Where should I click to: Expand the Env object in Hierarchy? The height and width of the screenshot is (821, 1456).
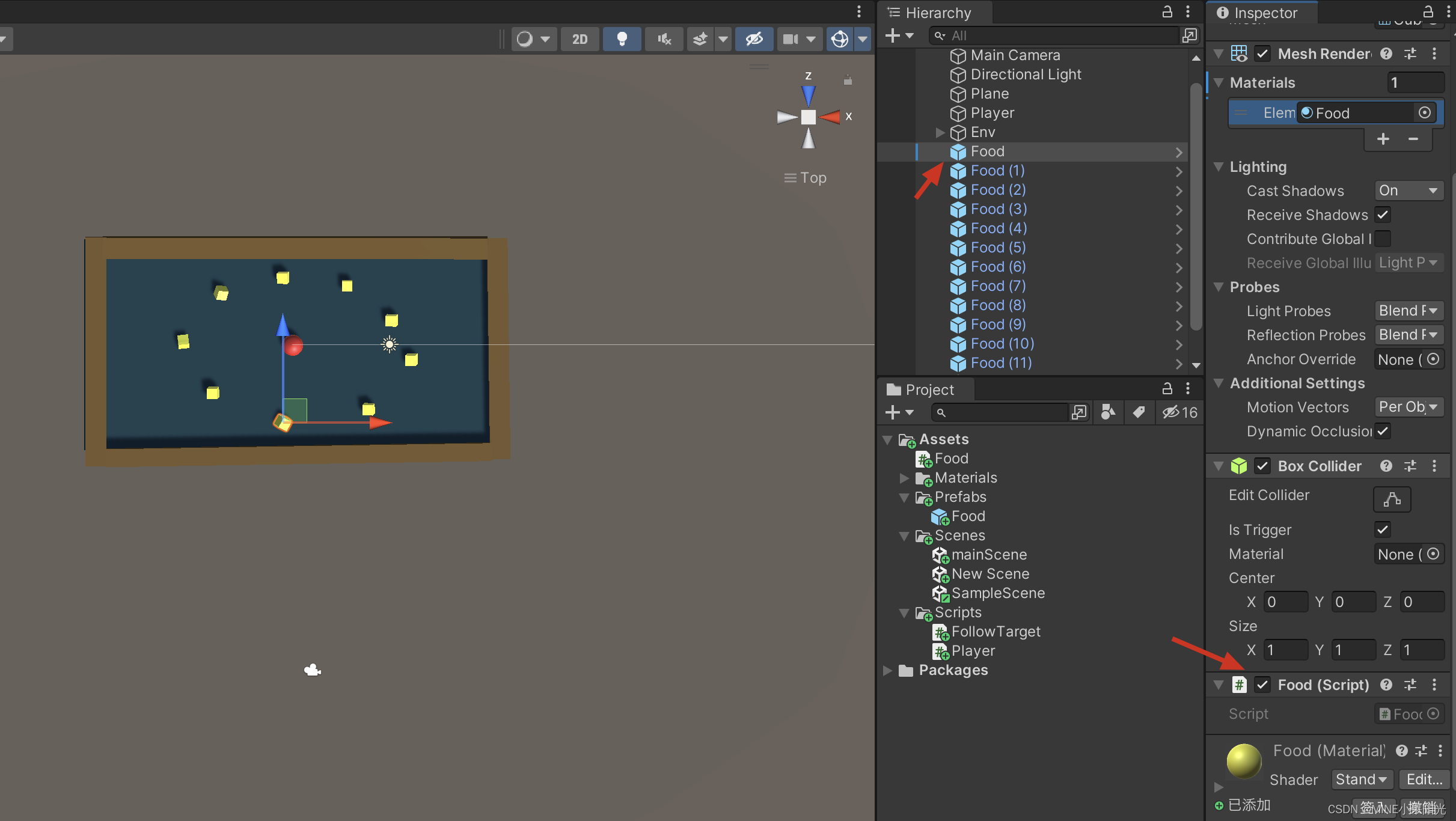[940, 132]
